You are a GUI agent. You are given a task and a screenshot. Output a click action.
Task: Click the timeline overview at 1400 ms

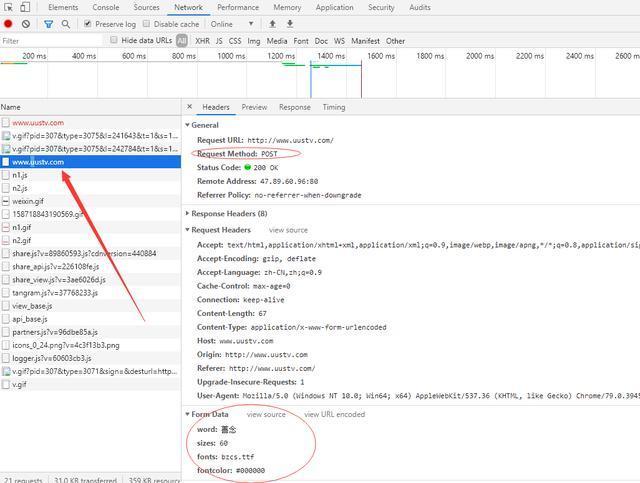331,56
